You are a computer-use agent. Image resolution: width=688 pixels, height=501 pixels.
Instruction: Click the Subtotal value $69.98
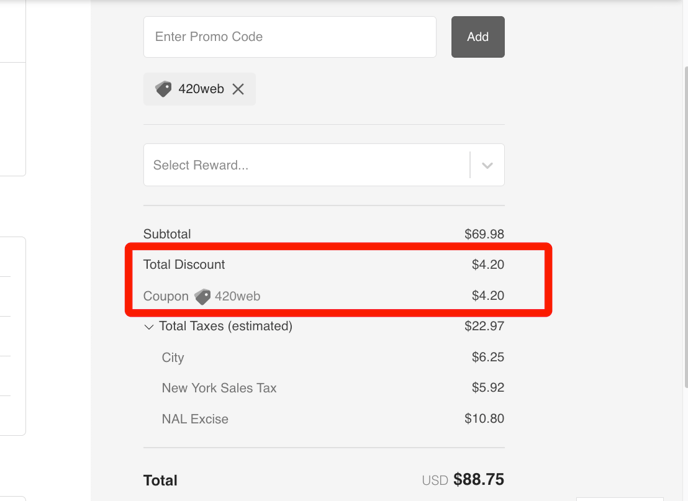484,234
